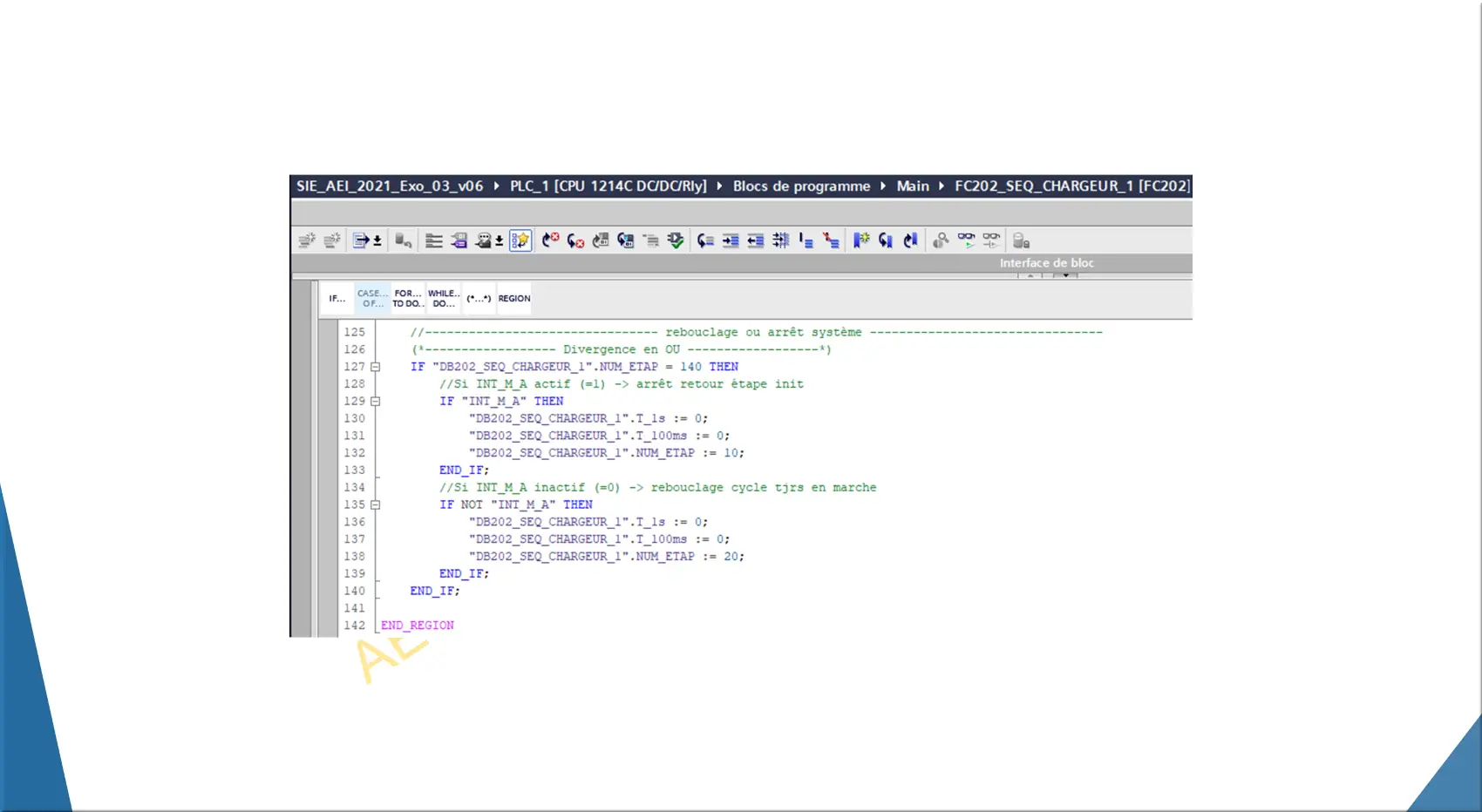Image resolution: width=1482 pixels, height=812 pixels.
Task: Click the text lines list icon
Action: (434, 240)
